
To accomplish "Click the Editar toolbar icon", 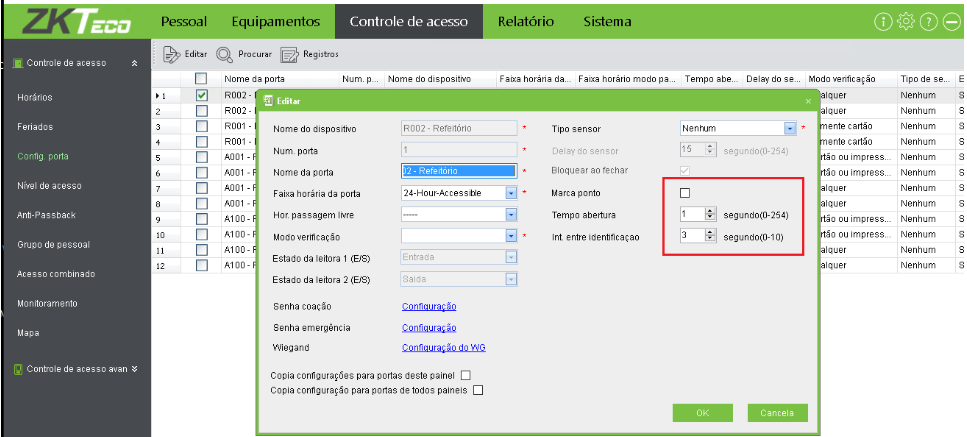I will 170,53.
